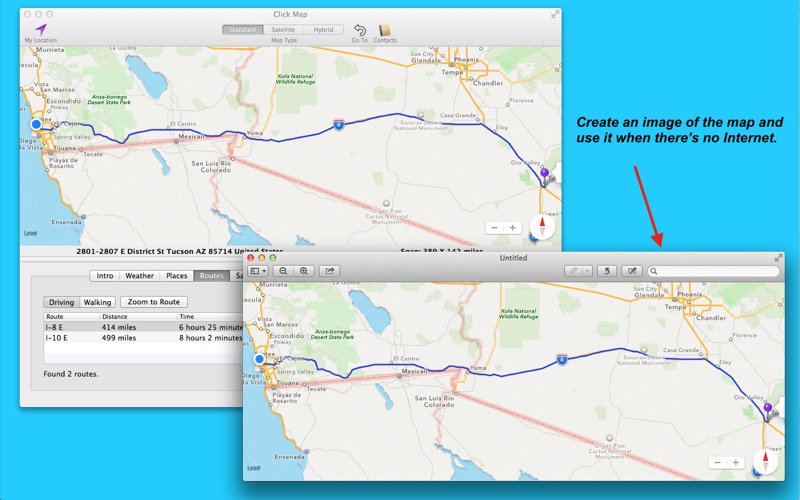Enter full screen for the Untitled window
This screenshot has width=800, height=500.
click(x=778, y=258)
